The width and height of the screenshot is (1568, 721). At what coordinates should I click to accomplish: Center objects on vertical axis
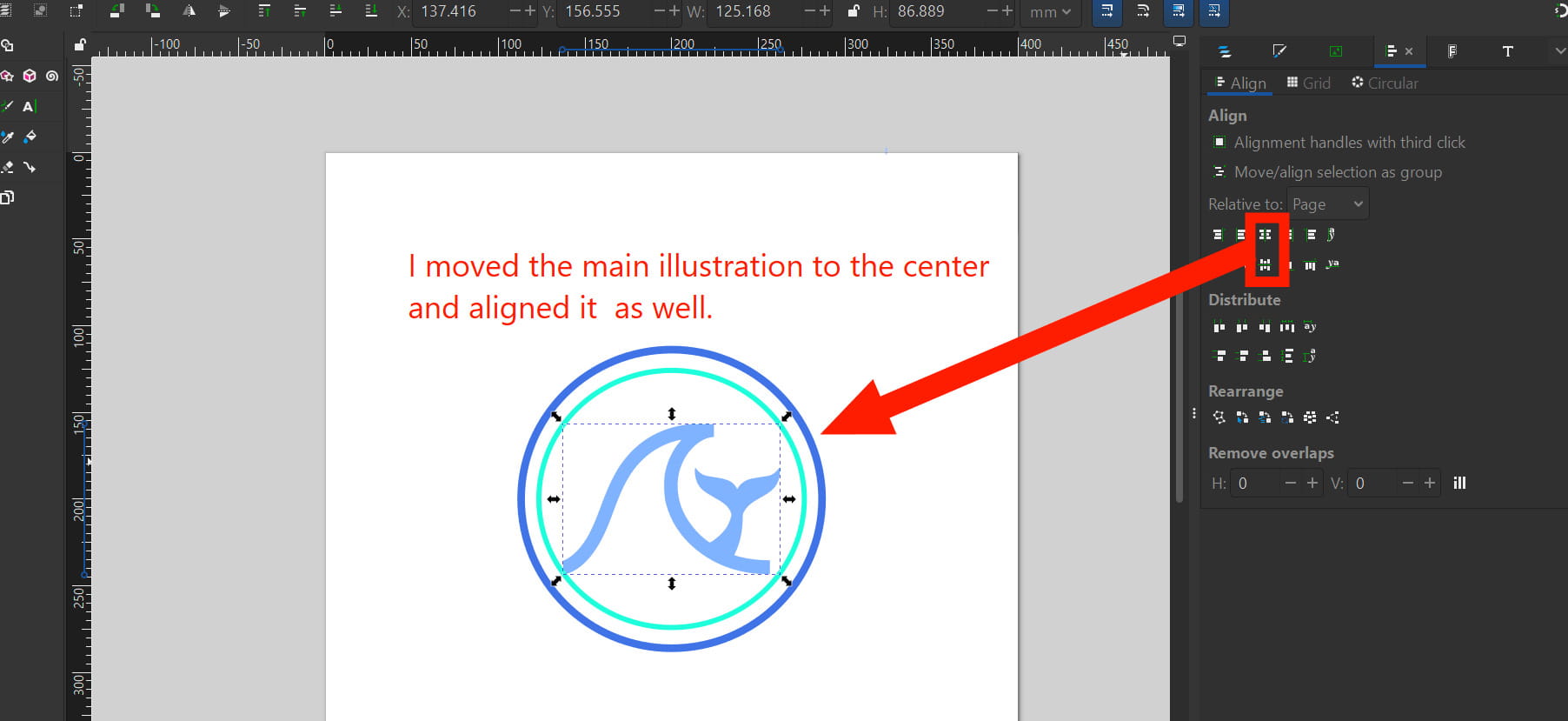click(1265, 234)
